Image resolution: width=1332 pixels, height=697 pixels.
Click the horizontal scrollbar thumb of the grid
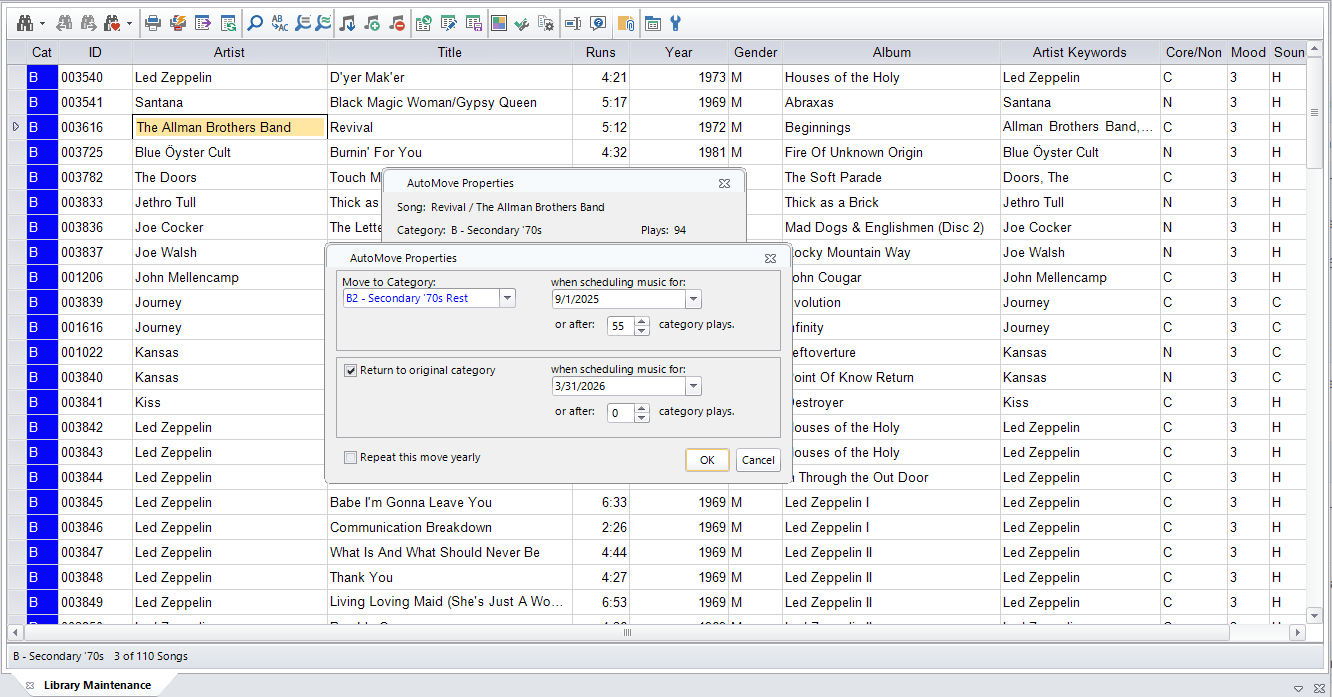[x=627, y=633]
